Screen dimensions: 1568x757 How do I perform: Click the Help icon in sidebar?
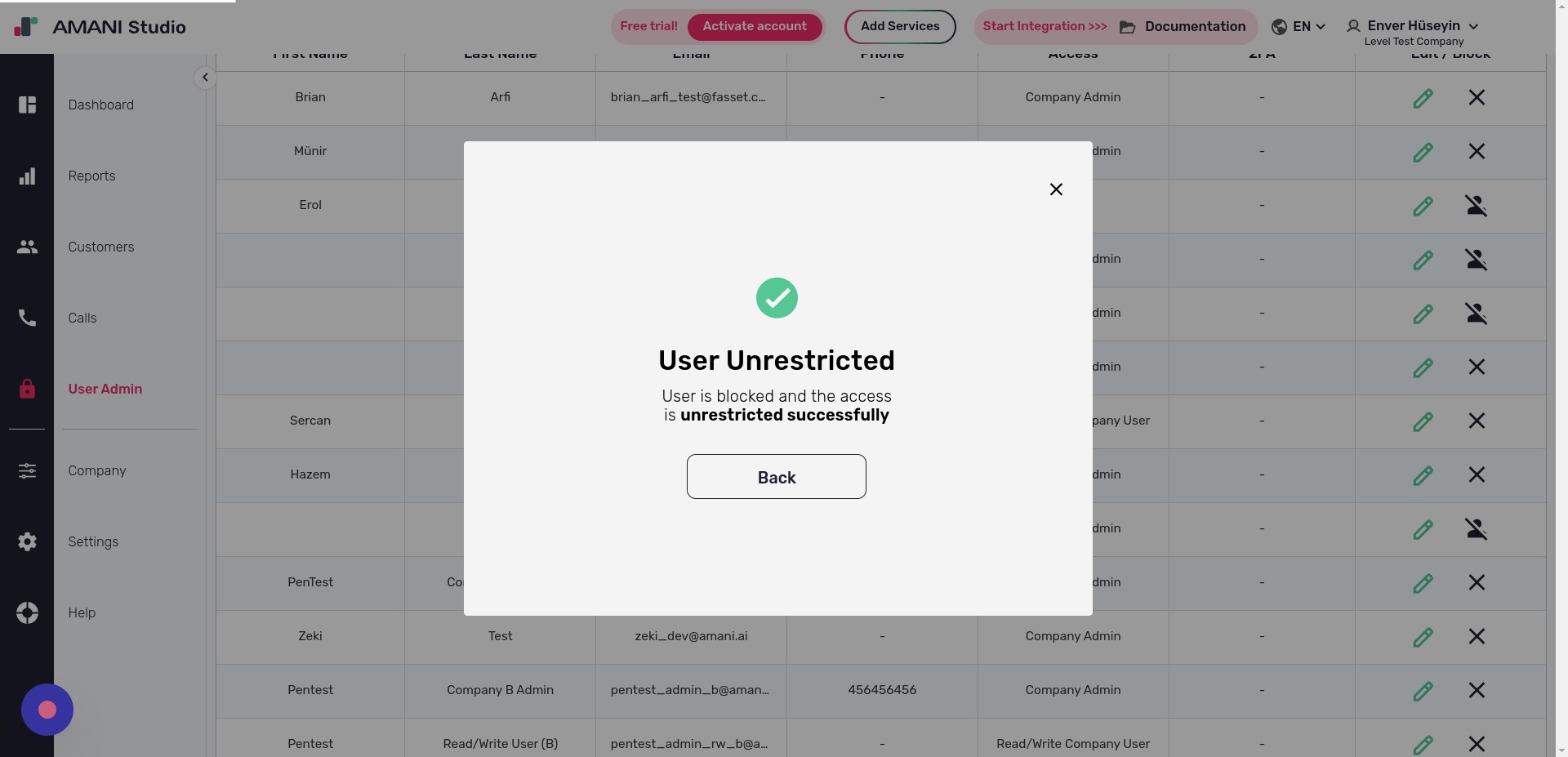[x=27, y=612]
